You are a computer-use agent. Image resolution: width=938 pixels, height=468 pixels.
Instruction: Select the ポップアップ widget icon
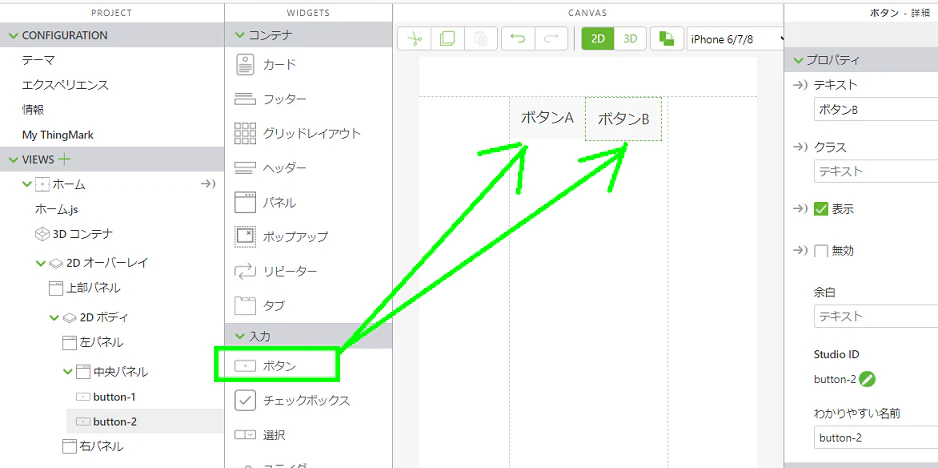[x=245, y=236]
